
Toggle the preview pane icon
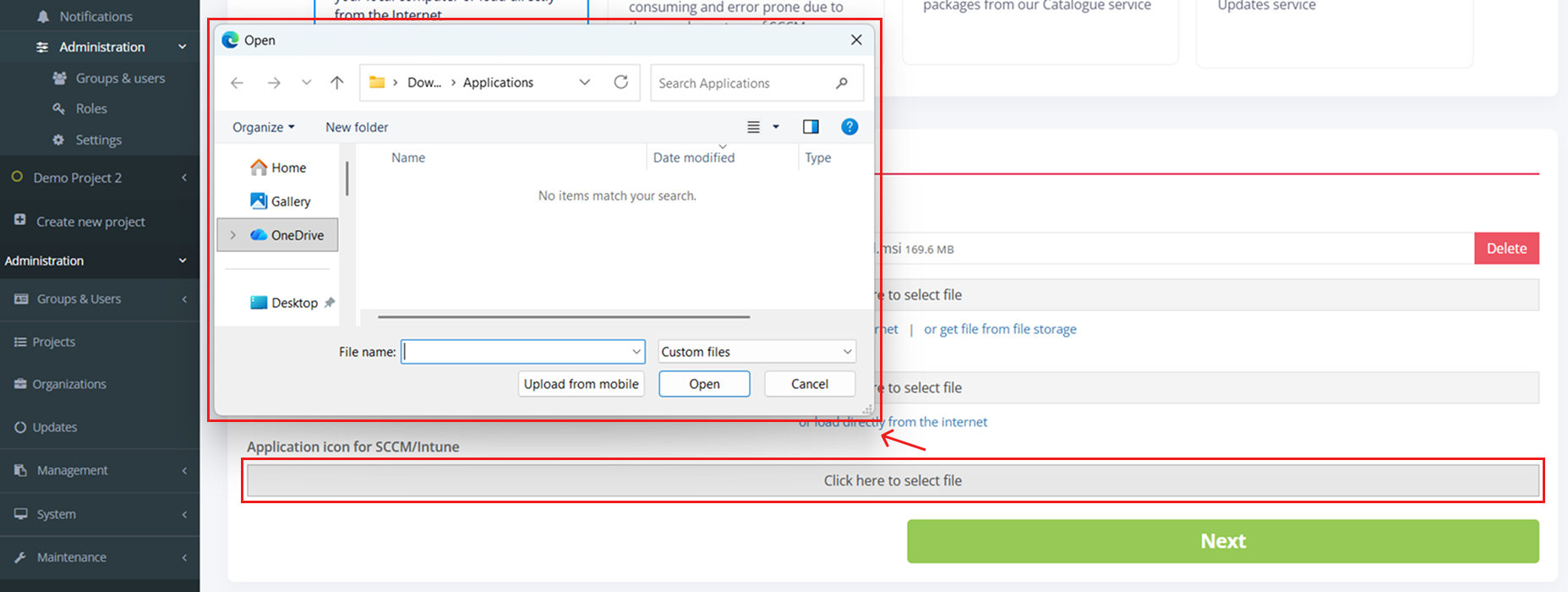pyautogui.click(x=810, y=127)
